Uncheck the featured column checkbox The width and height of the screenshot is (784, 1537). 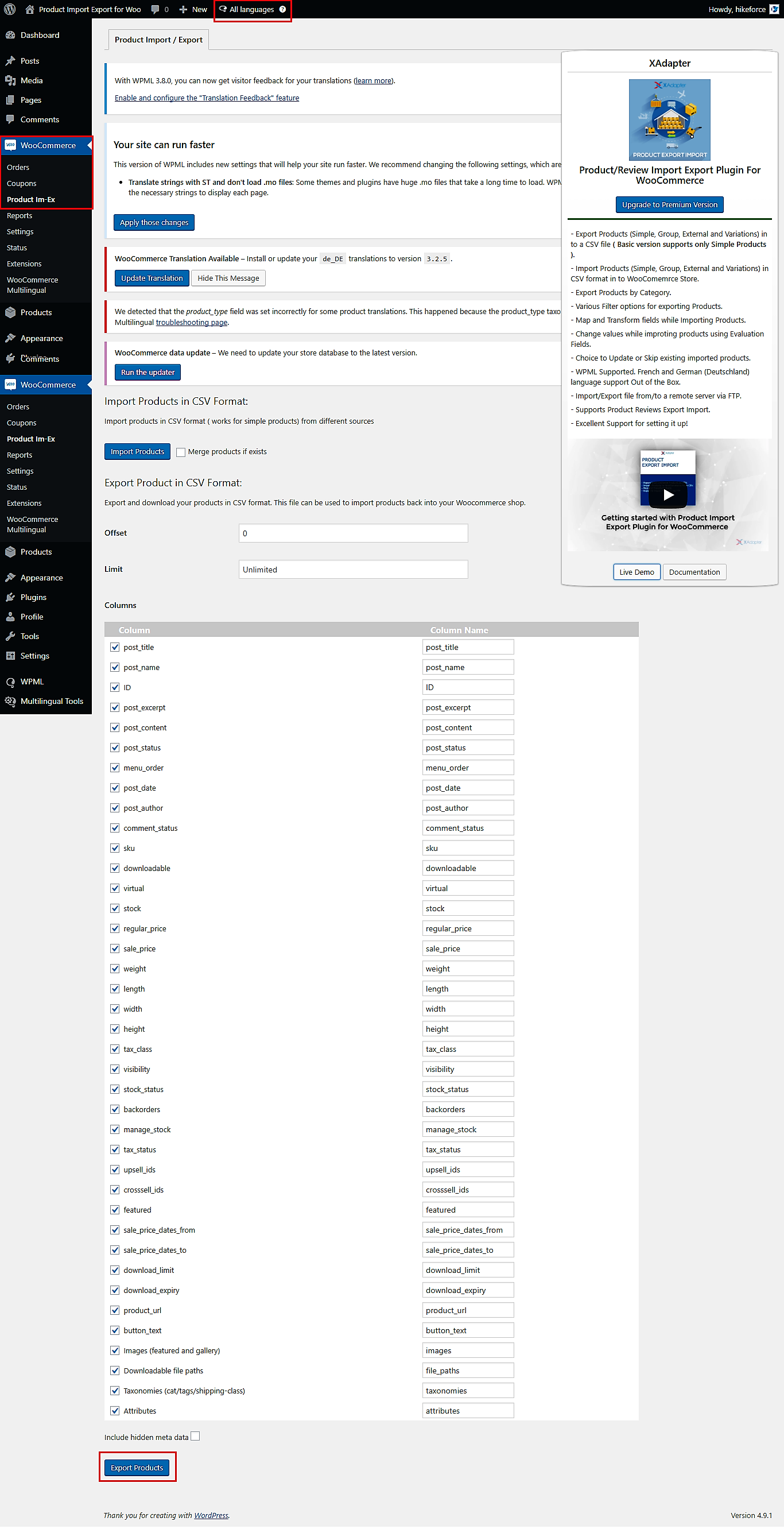(115, 1209)
